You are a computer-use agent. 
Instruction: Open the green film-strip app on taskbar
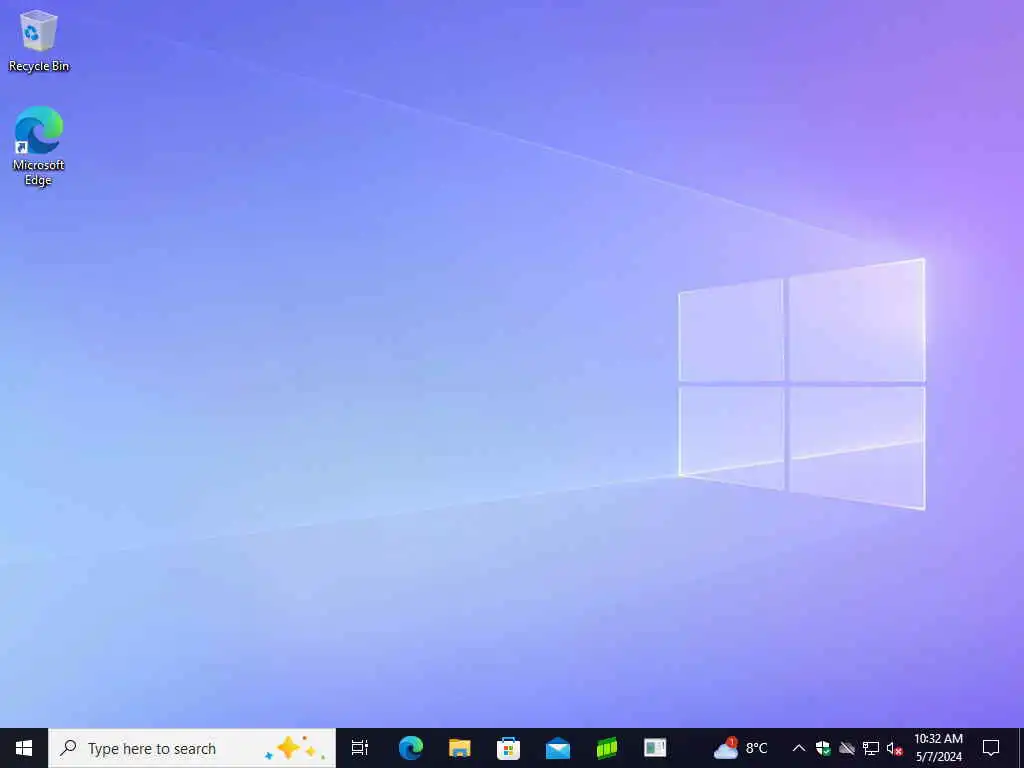607,748
